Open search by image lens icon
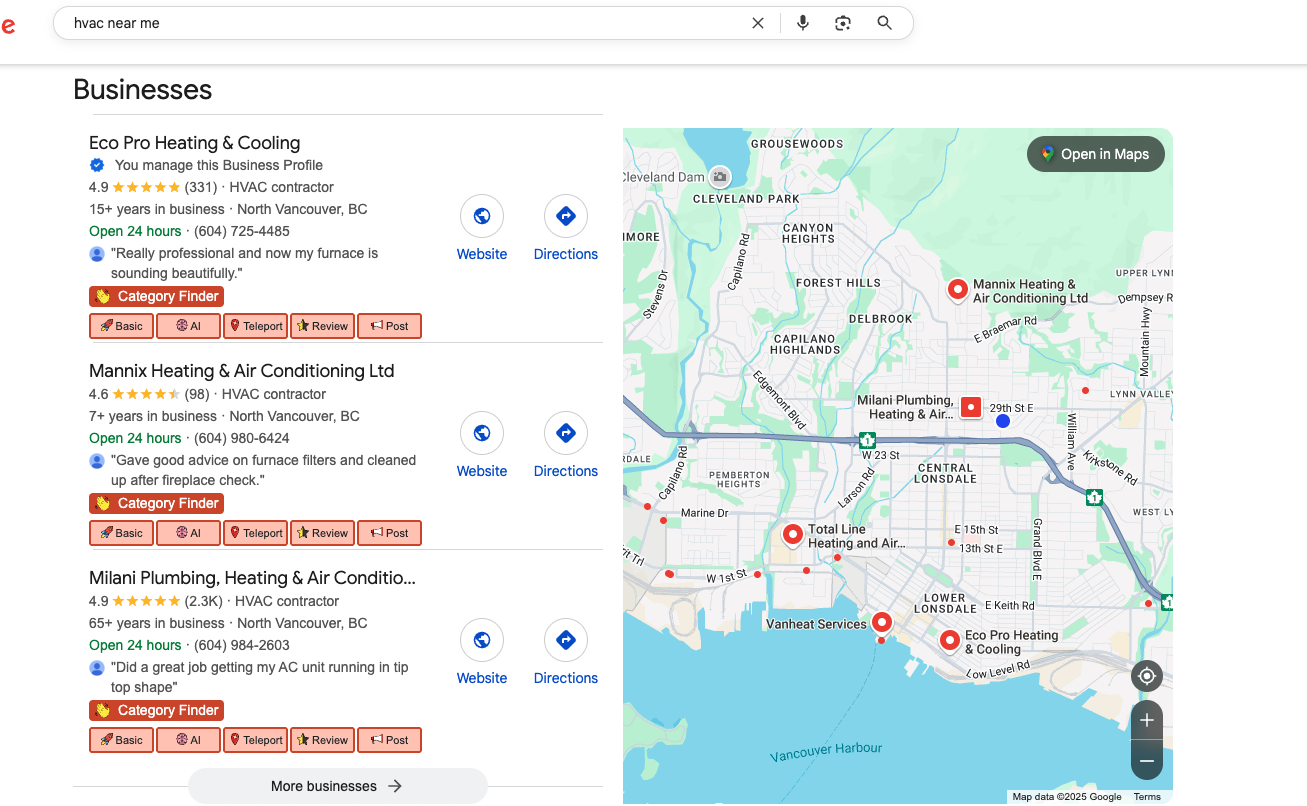The height and width of the screenshot is (806, 1307). [x=843, y=23]
